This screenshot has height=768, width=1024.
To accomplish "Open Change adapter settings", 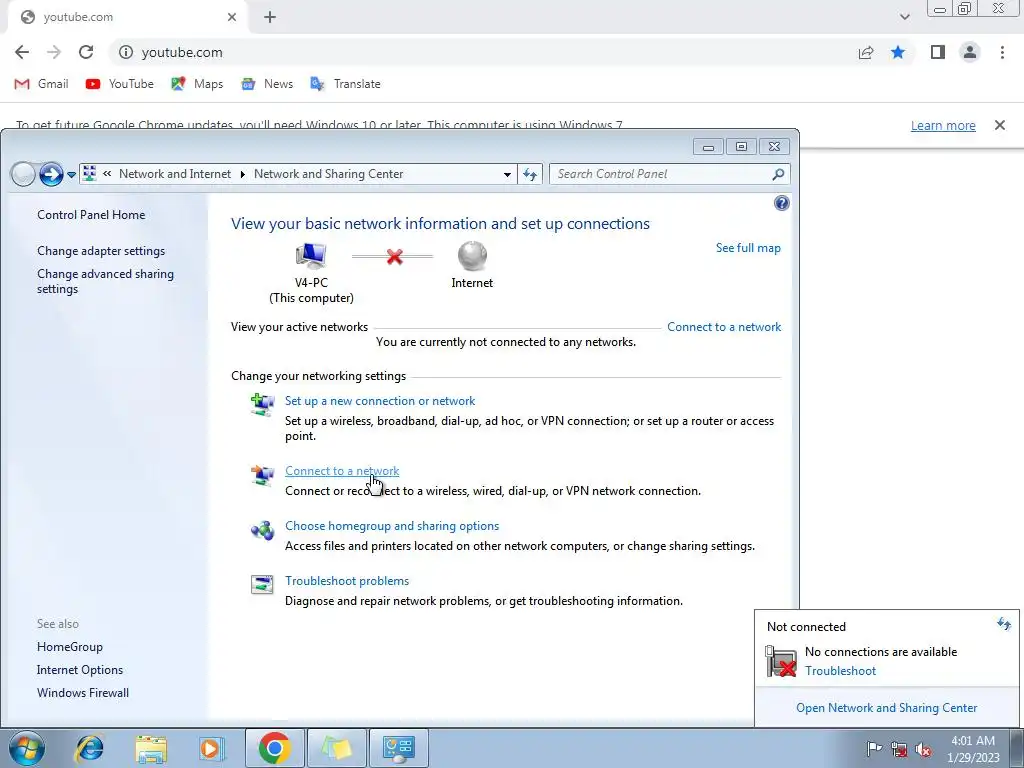I will pos(101,251).
